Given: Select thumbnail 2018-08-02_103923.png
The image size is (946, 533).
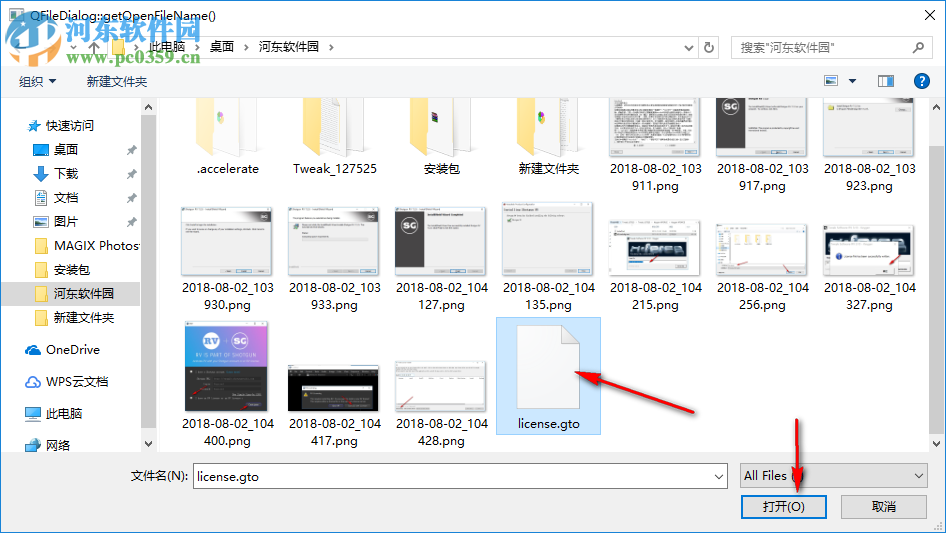Looking at the screenshot, I should pos(869,128).
